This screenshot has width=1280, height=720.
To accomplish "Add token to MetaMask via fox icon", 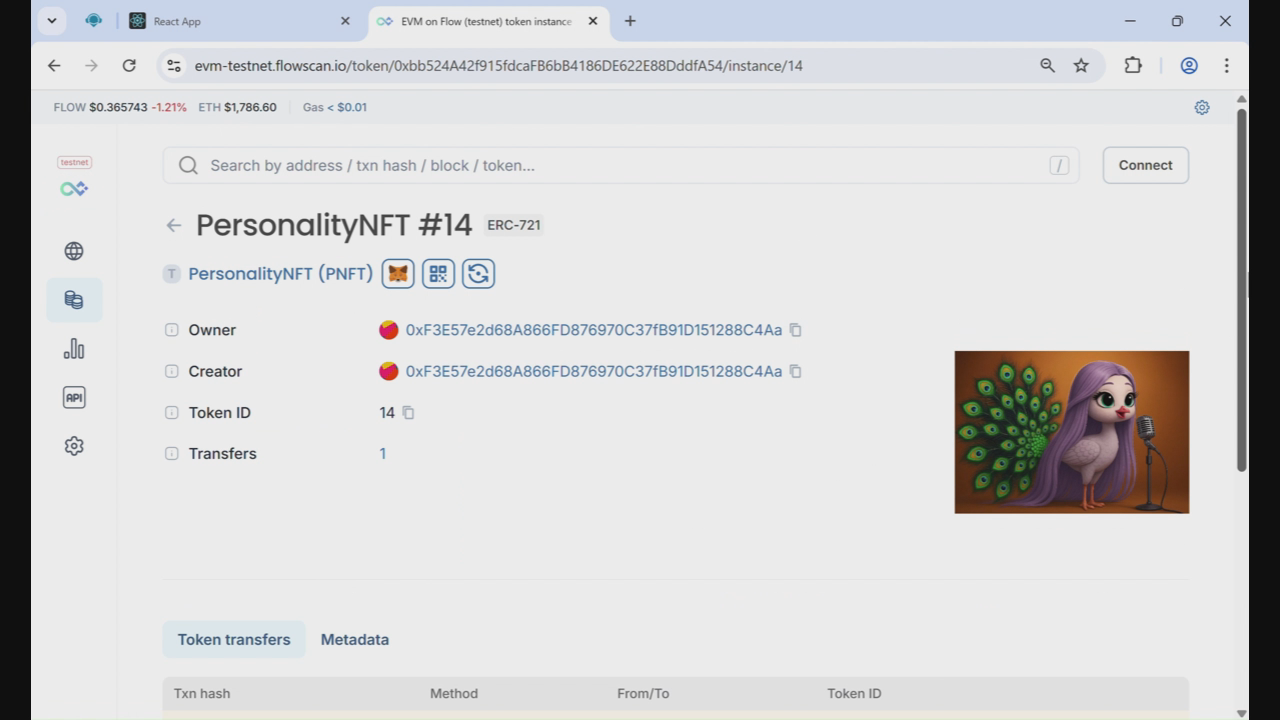I will tap(398, 273).
